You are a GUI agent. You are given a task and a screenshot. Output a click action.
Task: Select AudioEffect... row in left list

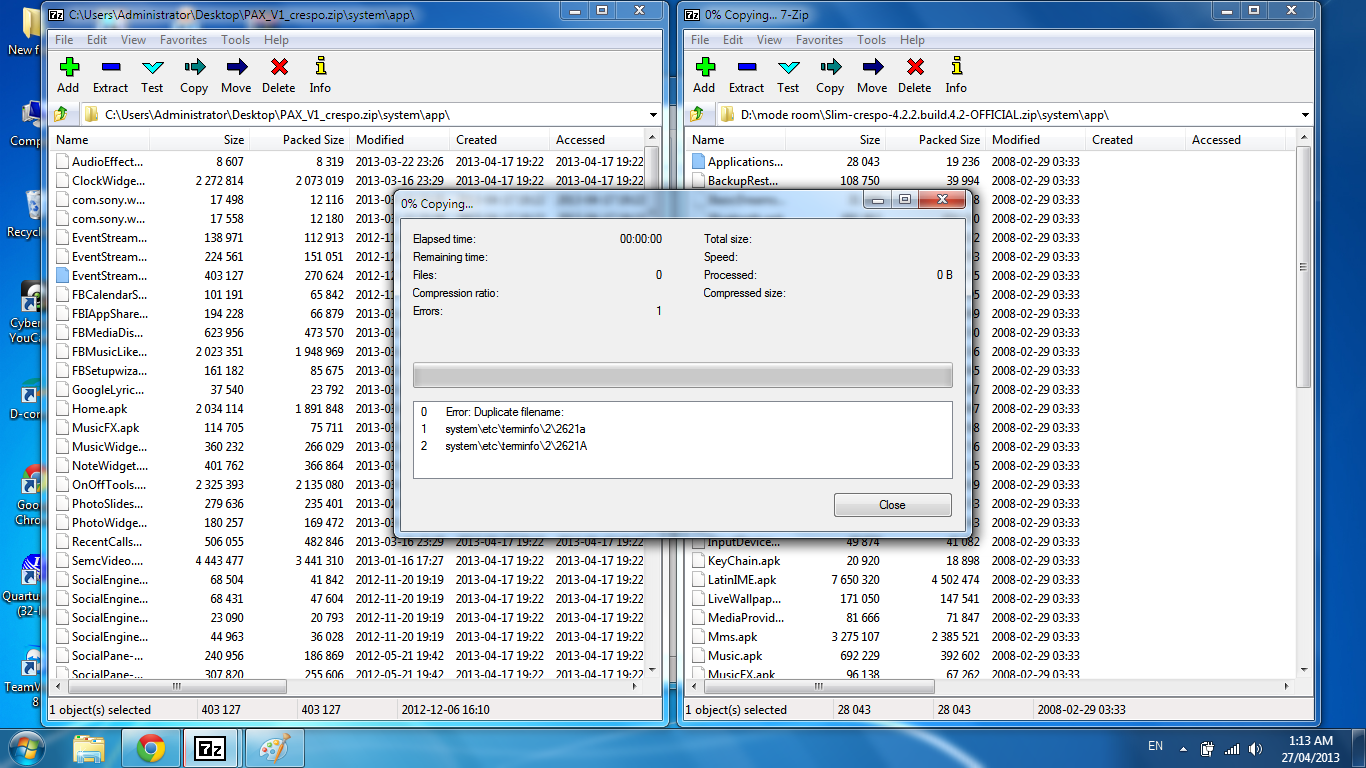tap(348, 162)
